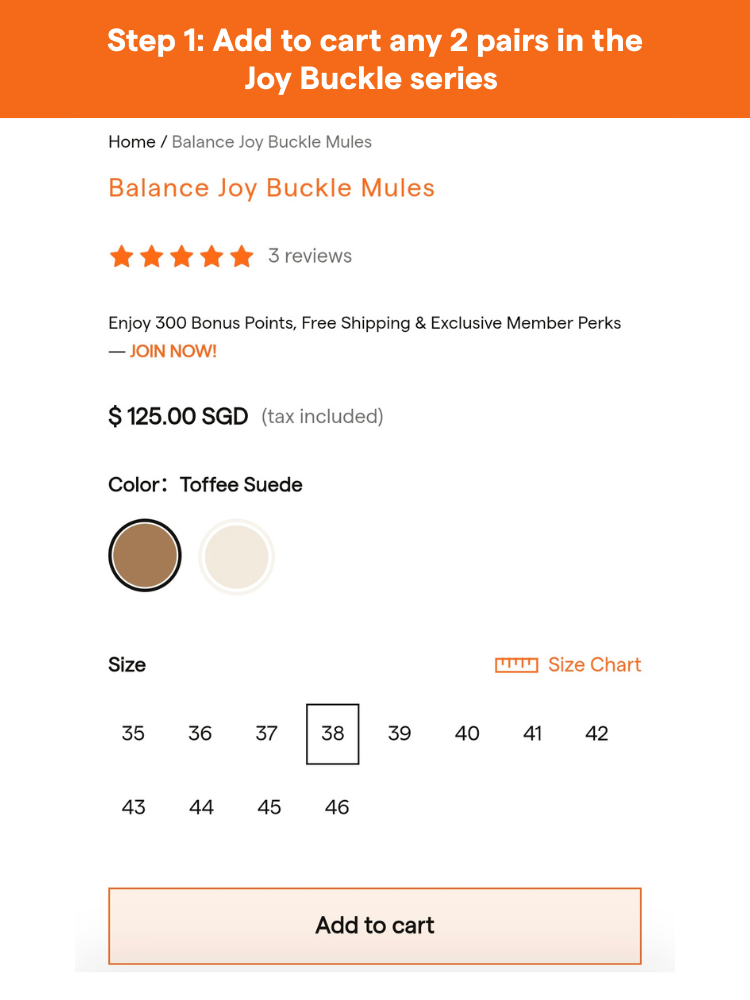This screenshot has height=1000, width=750.
Task: Click the Size Chart ruler icon
Action: click(x=516, y=665)
